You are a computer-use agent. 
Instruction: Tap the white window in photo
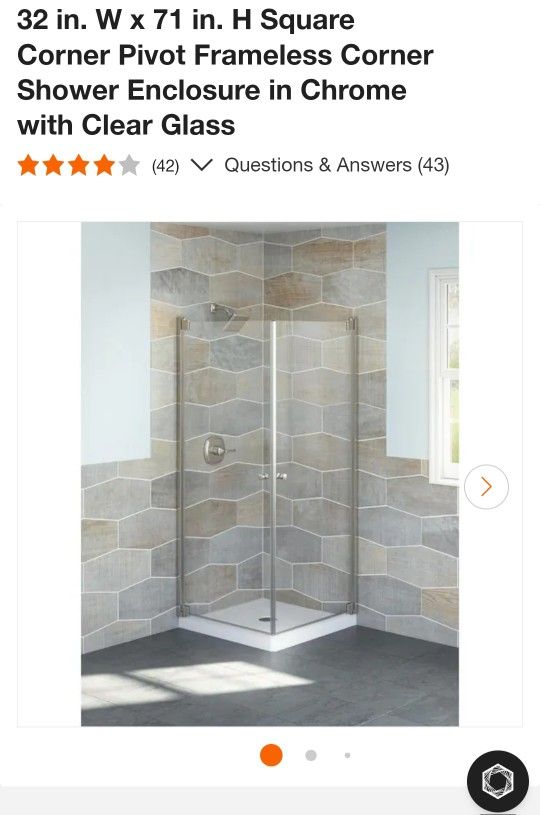[443, 377]
